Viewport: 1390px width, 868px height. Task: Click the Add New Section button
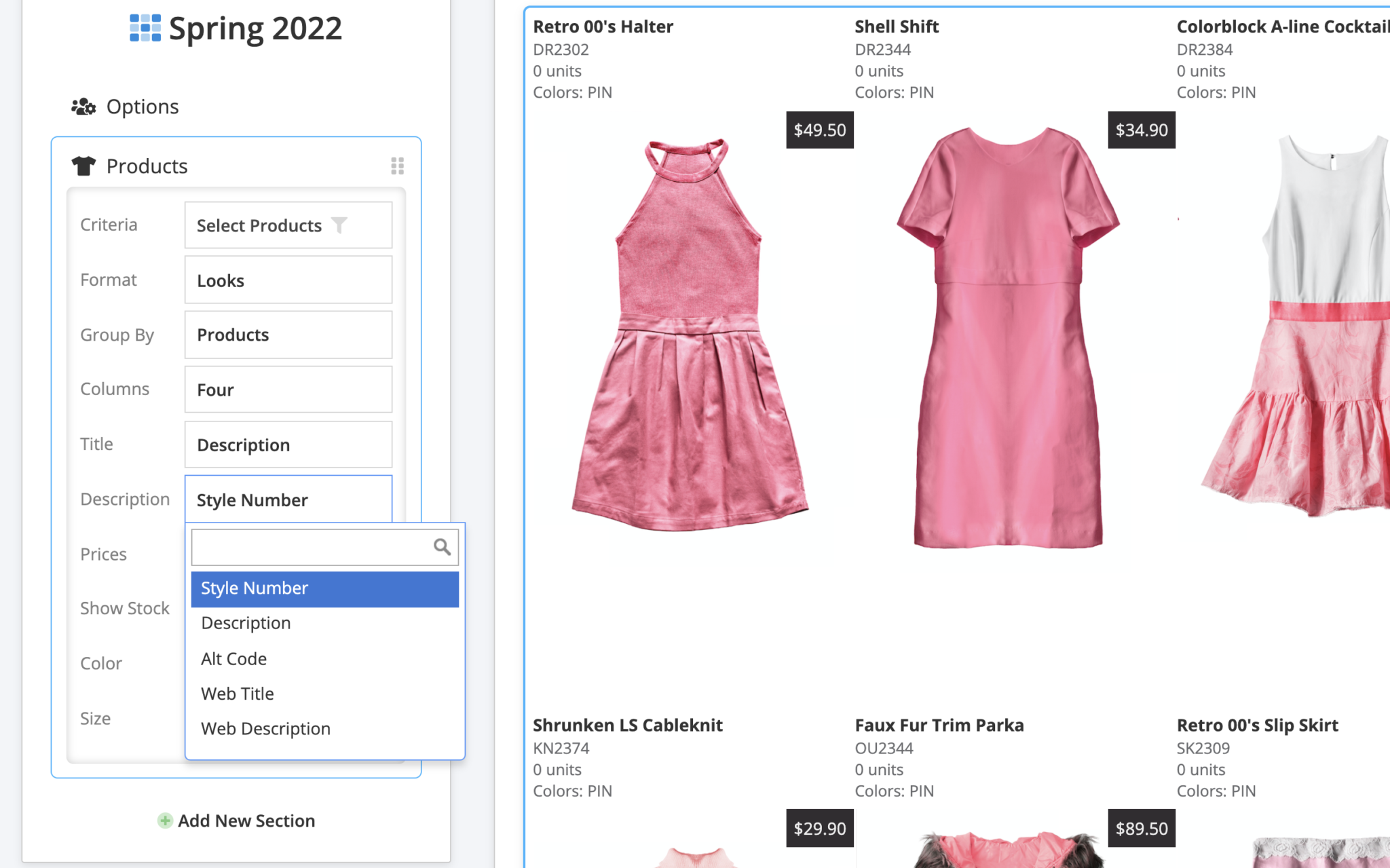coord(246,820)
